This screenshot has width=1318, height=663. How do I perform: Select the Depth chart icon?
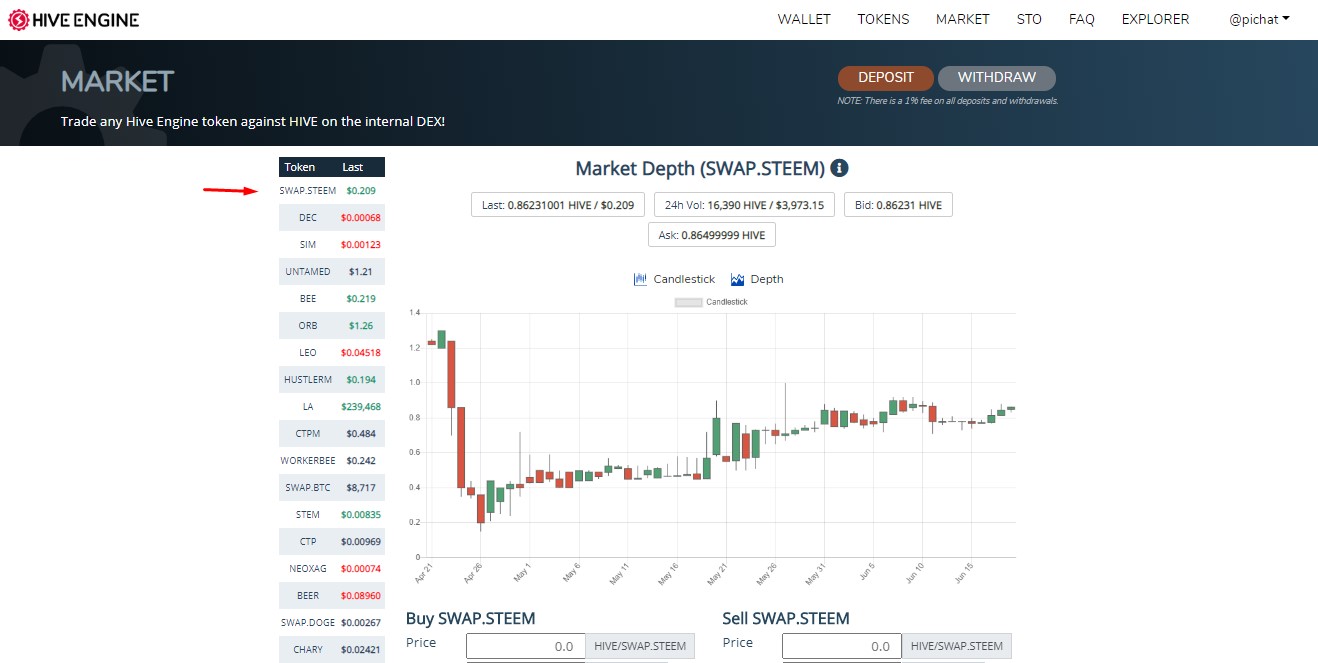738,279
